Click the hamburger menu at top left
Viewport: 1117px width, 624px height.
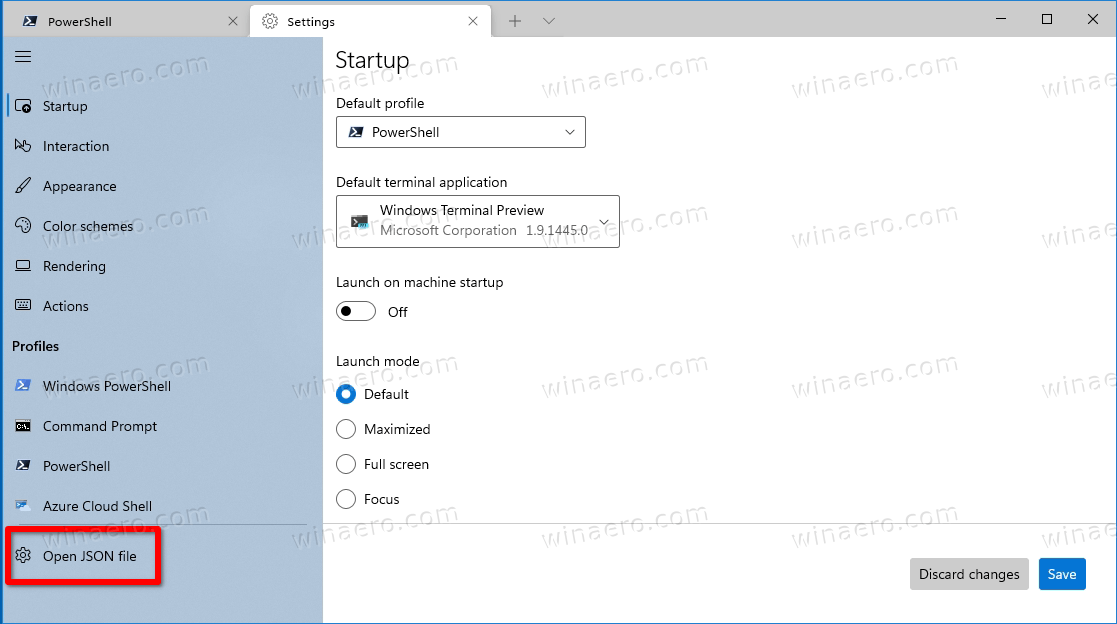pyautogui.click(x=23, y=56)
